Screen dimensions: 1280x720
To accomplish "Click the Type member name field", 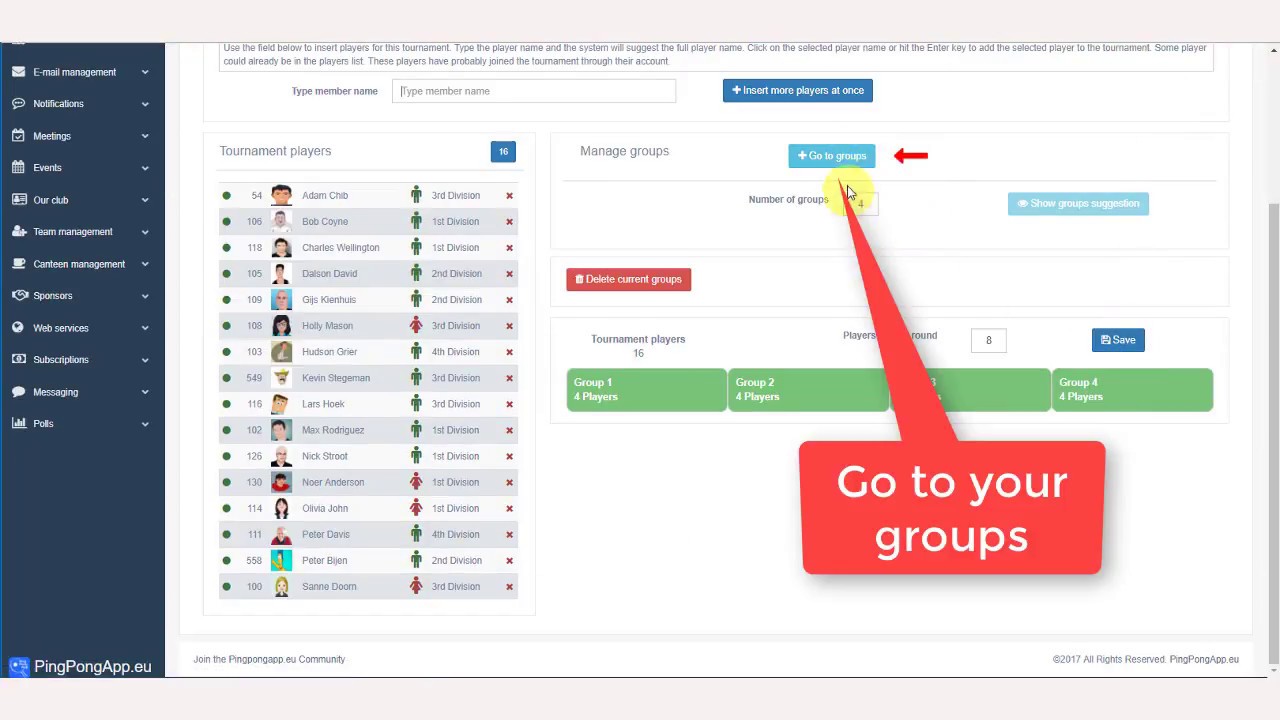I will 534,91.
